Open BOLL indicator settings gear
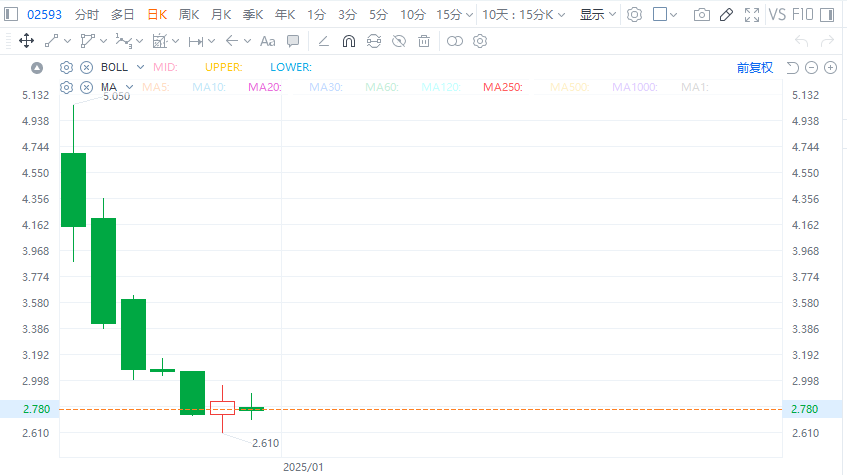Screen dimensions: 847x475 click(x=67, y=67)
